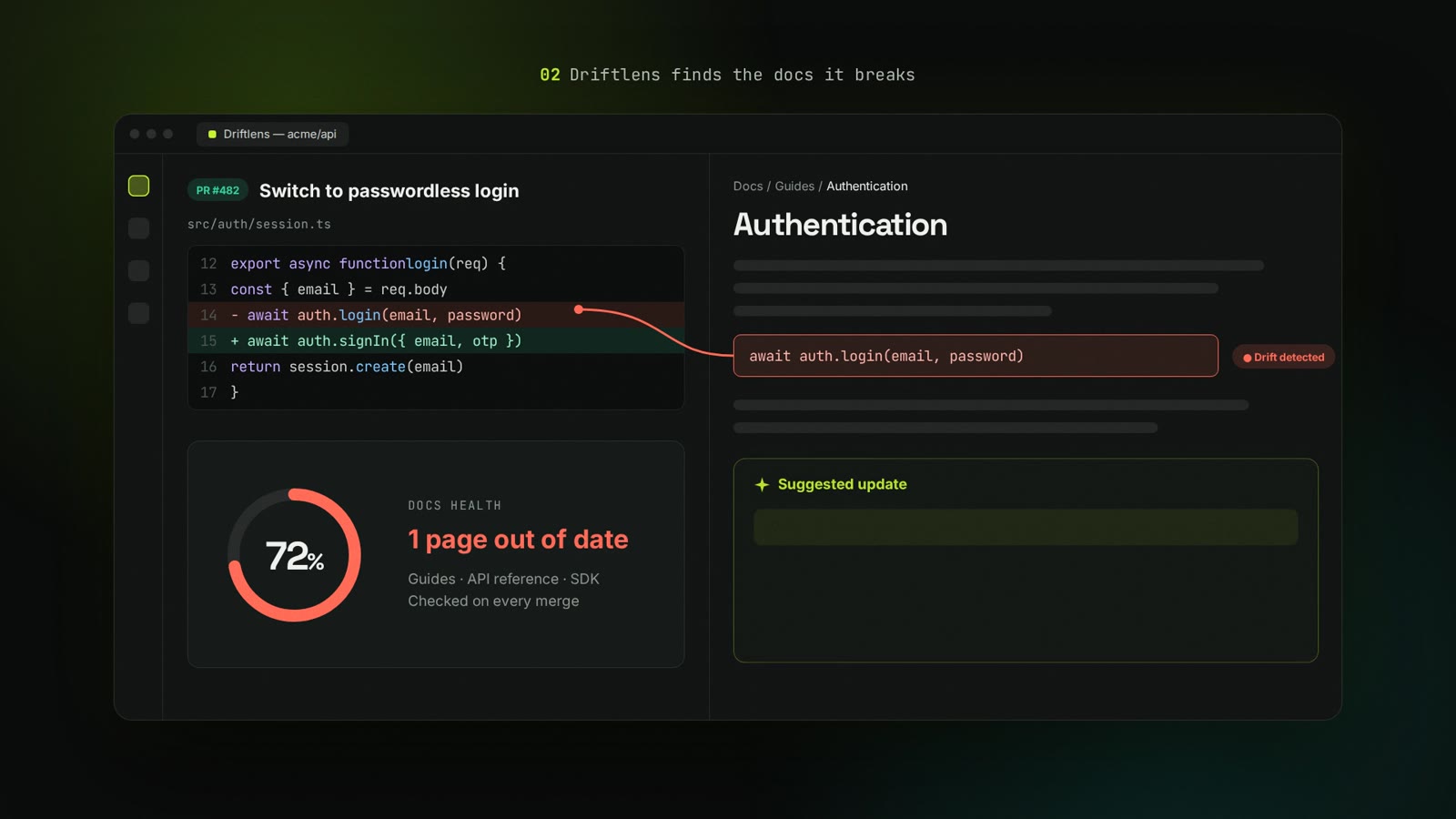Click removed line 14 auth.login code

(436, 315)
